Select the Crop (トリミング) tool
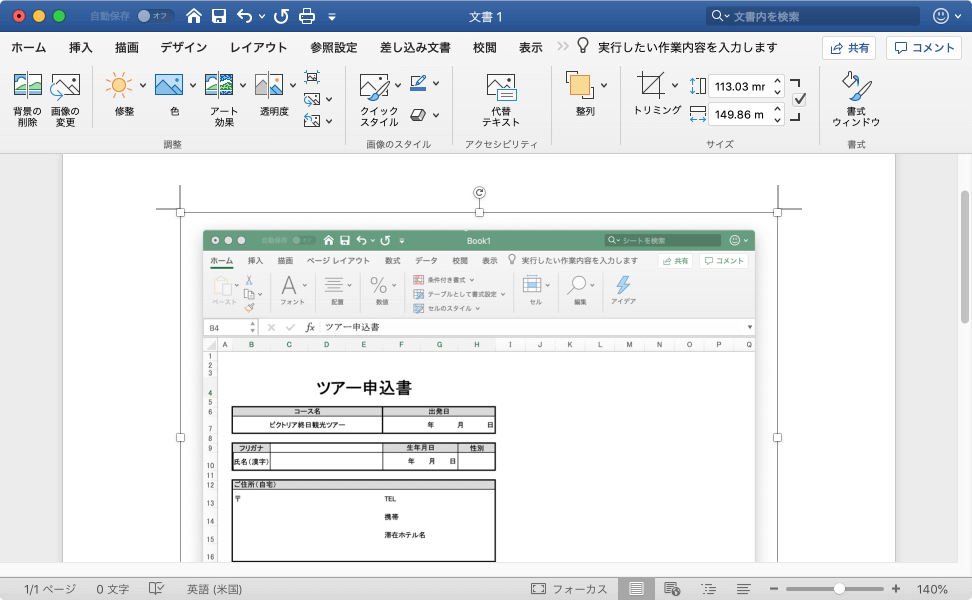 tap(651, 85)
